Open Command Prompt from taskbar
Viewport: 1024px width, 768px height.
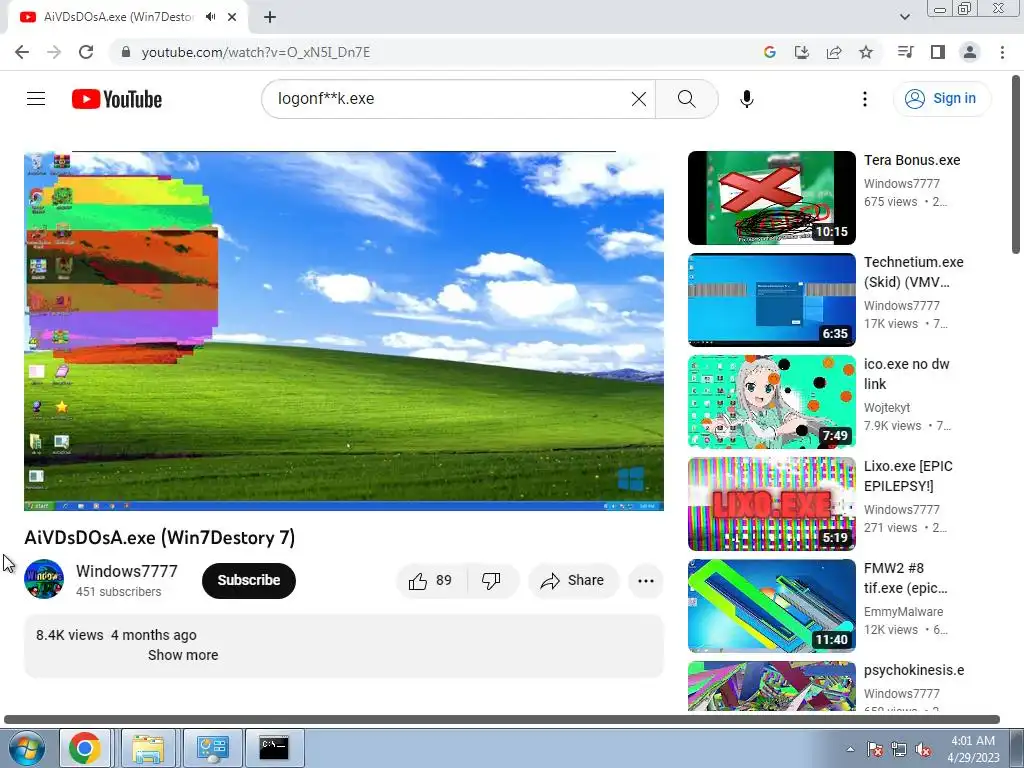point(274,748)
